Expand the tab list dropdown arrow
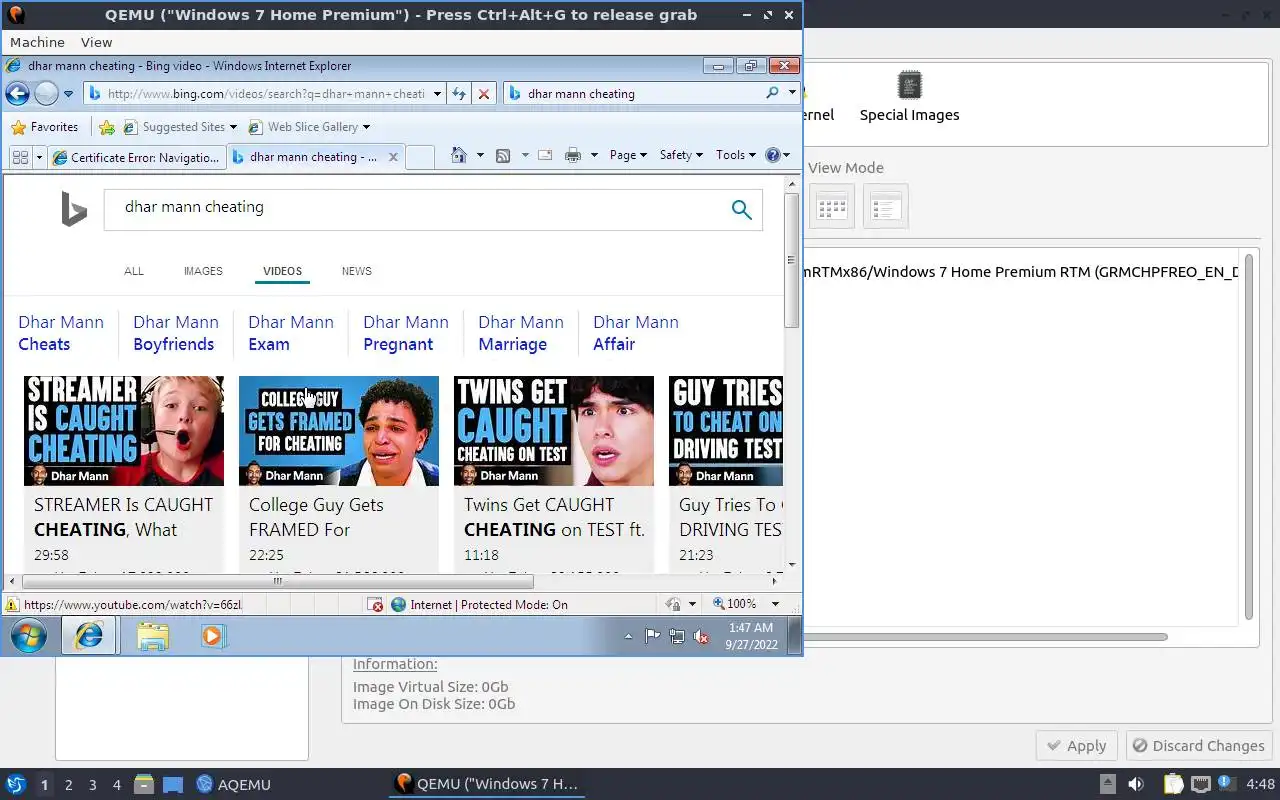 tap(40, 157)
